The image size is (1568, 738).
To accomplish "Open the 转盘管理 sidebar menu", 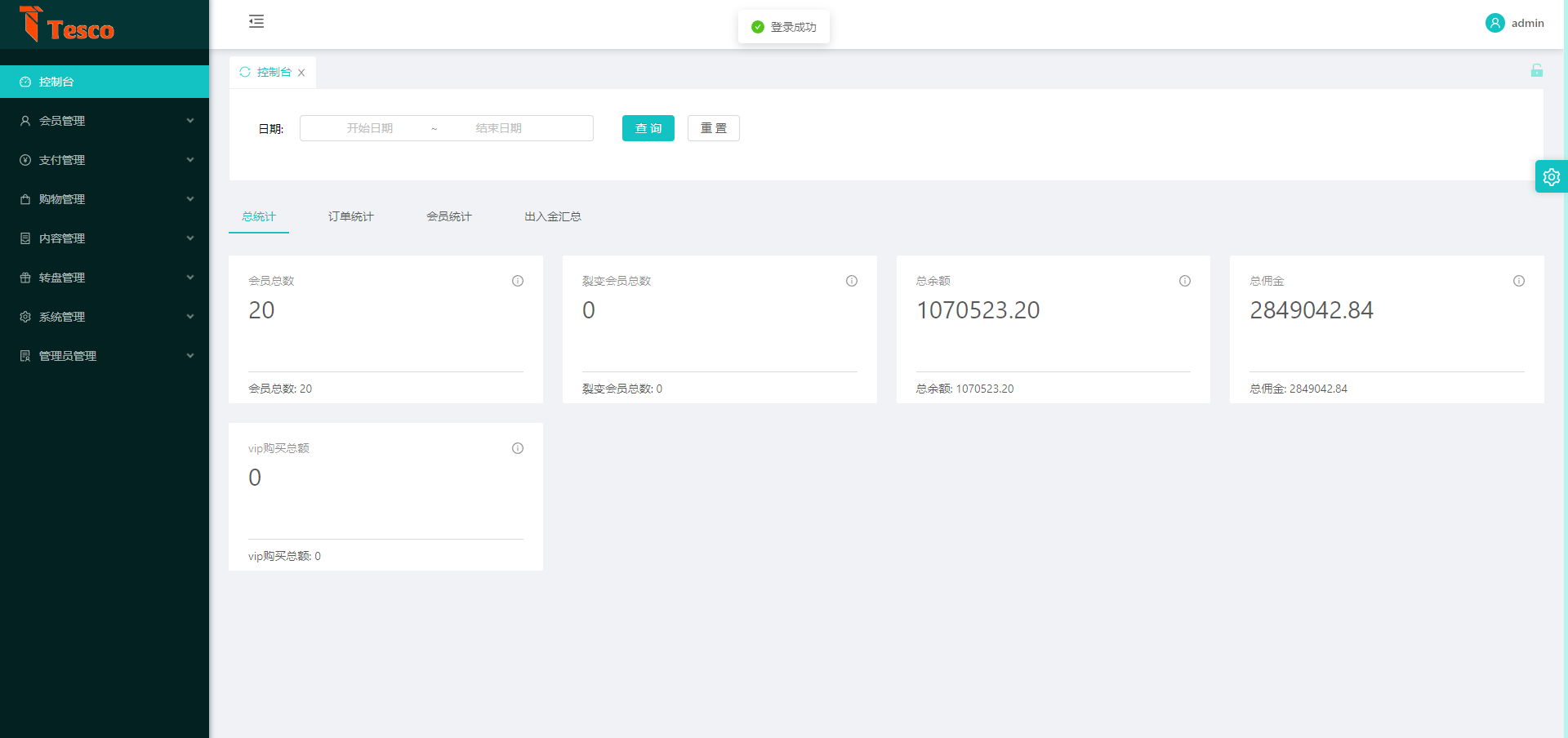I will click(105, 278).
